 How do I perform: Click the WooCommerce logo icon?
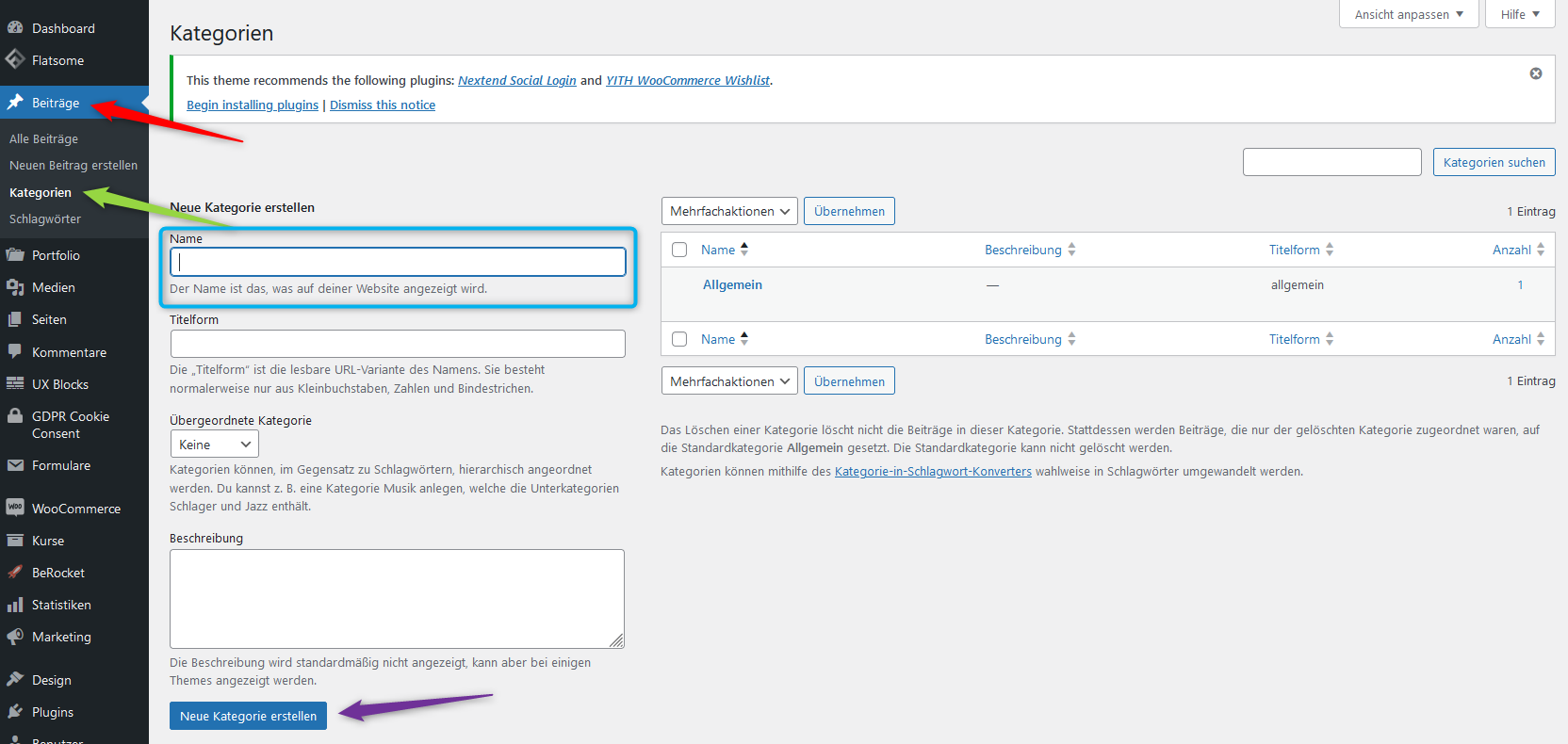[15, 508]
